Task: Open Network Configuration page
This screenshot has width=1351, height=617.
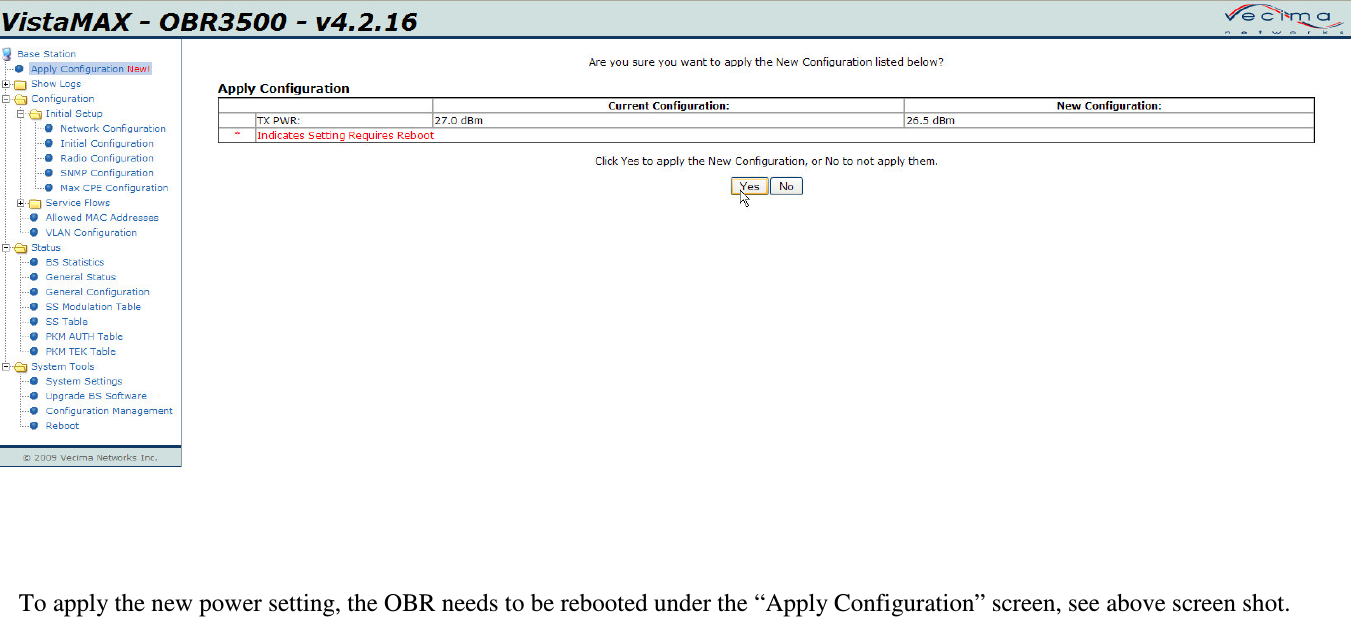Action: [x=113, y=129]
